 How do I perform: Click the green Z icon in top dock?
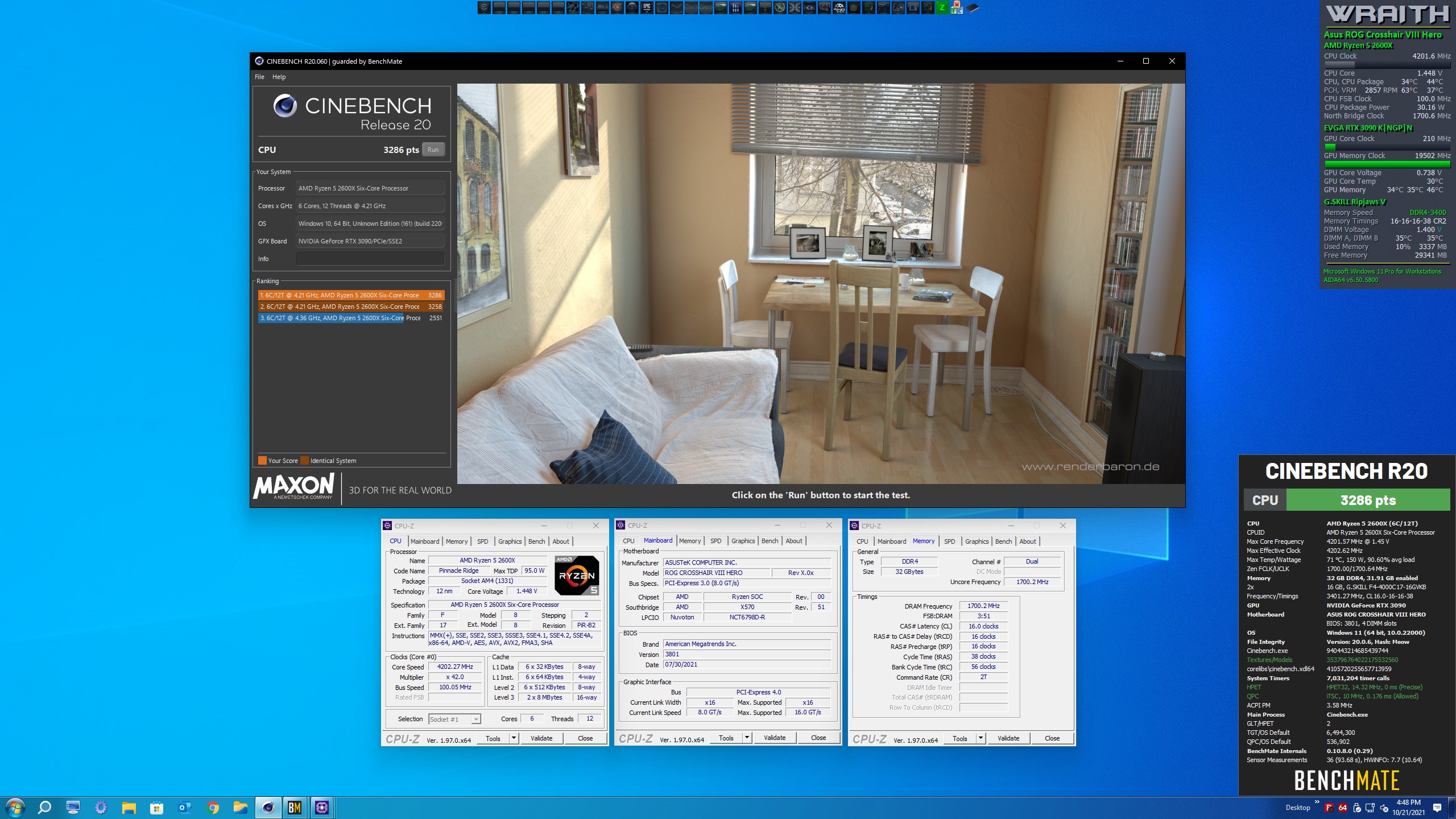pos(942,8)
